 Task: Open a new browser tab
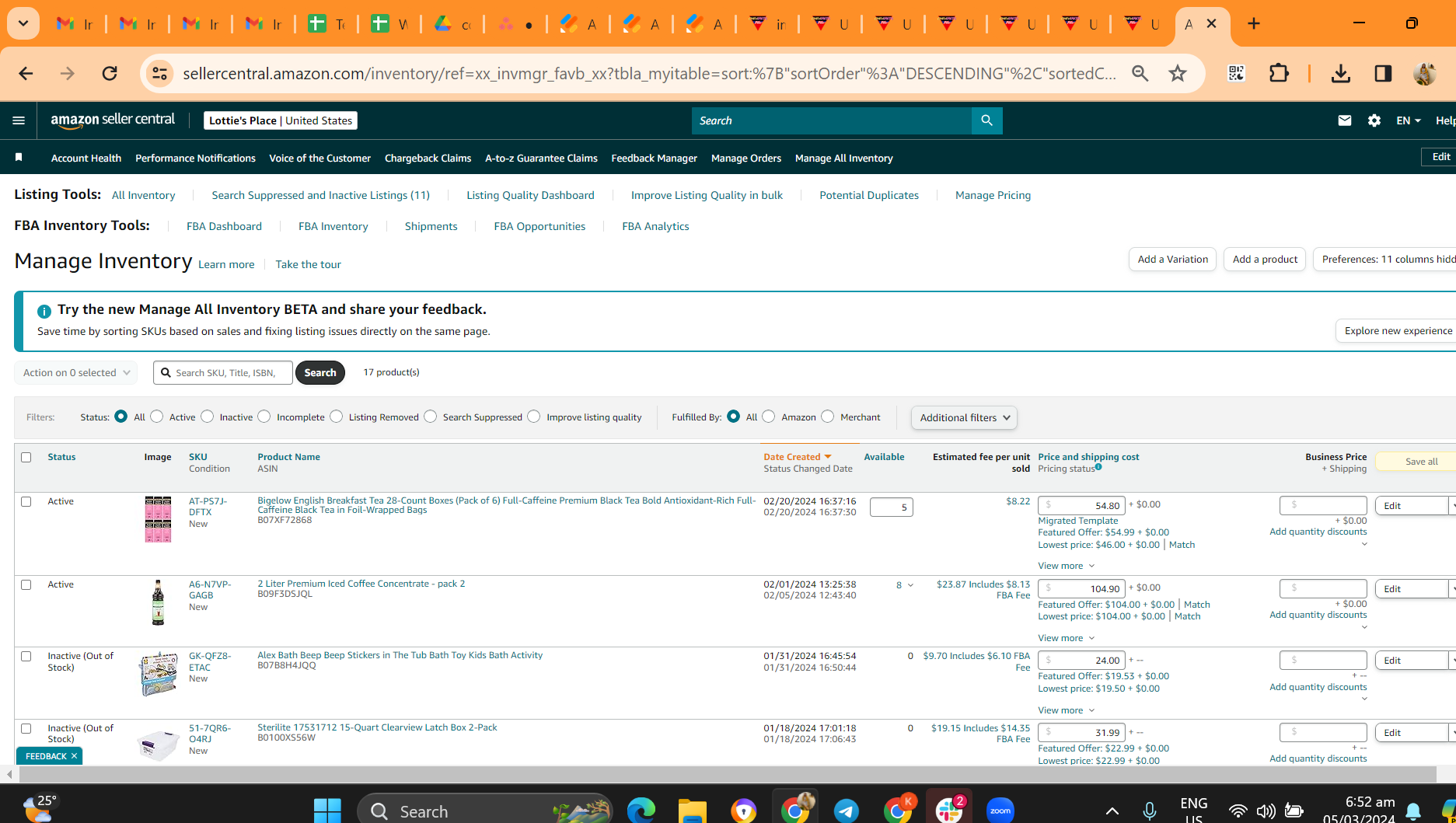pyautogui.click(x=1254, y=23)
